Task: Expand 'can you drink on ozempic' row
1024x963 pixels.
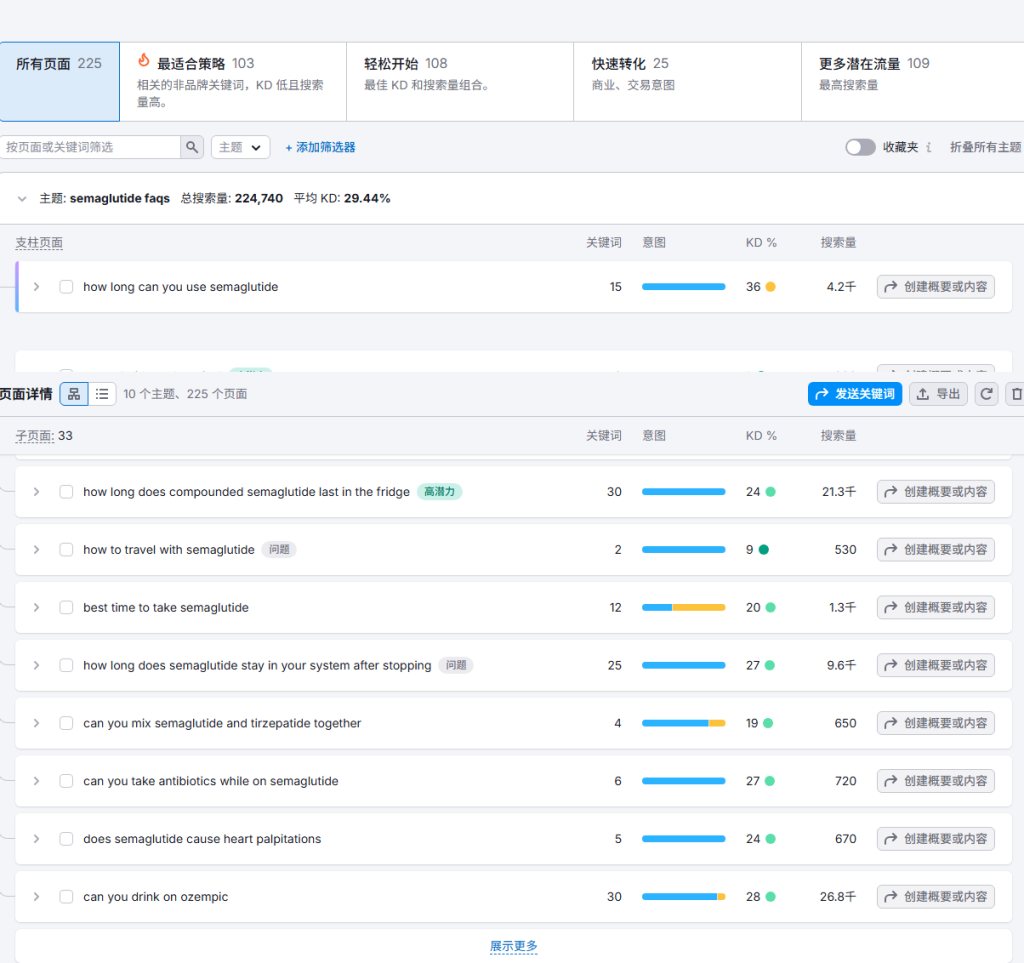Action: (37, 896)
